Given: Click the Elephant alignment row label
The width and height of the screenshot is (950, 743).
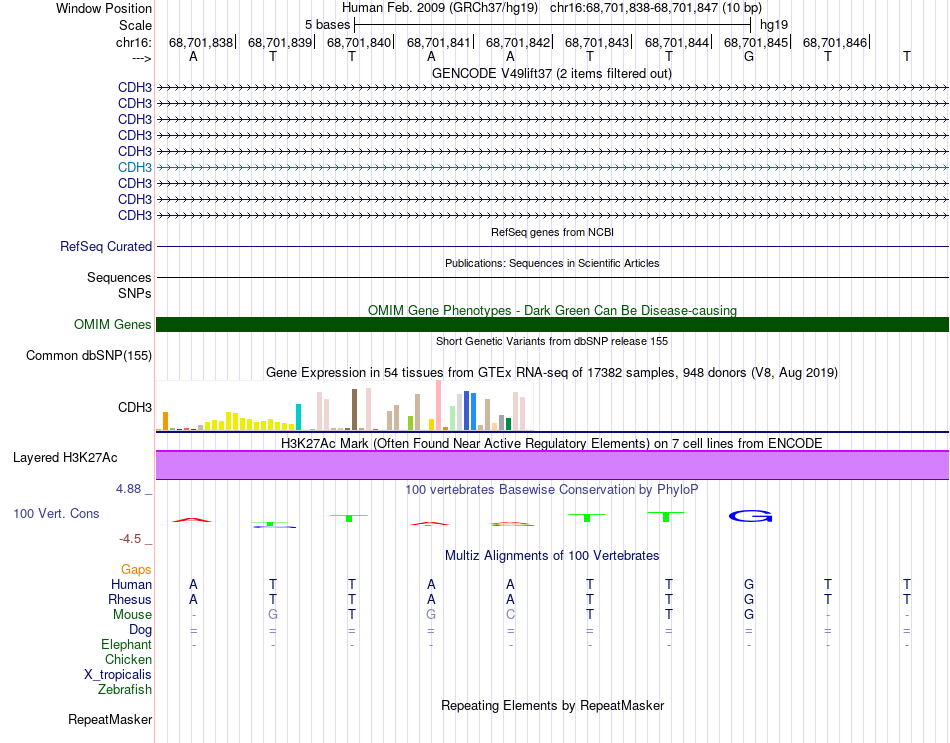Looking at the screenshot, I should (126, 645).
